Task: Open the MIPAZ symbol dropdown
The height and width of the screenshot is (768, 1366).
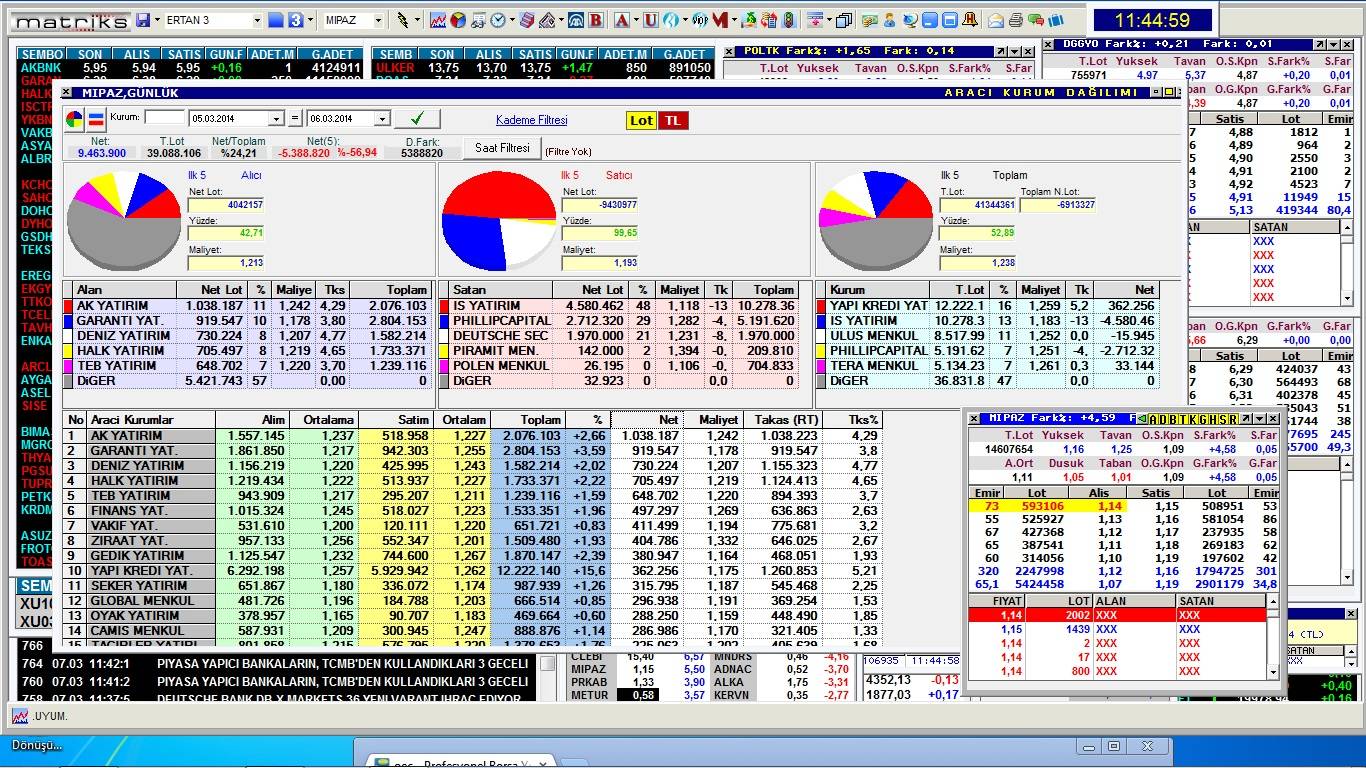Action: [378, 20]
